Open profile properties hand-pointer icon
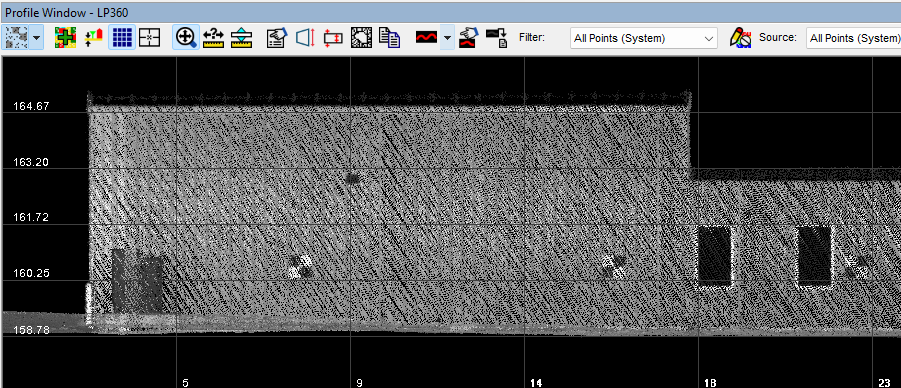The image size is (901, 388). pyautogui.click(x=277, y=37)
